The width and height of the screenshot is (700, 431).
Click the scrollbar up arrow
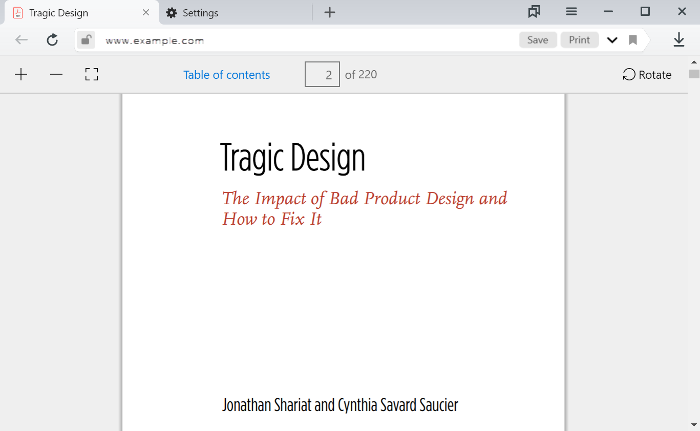tap(694, 63)
